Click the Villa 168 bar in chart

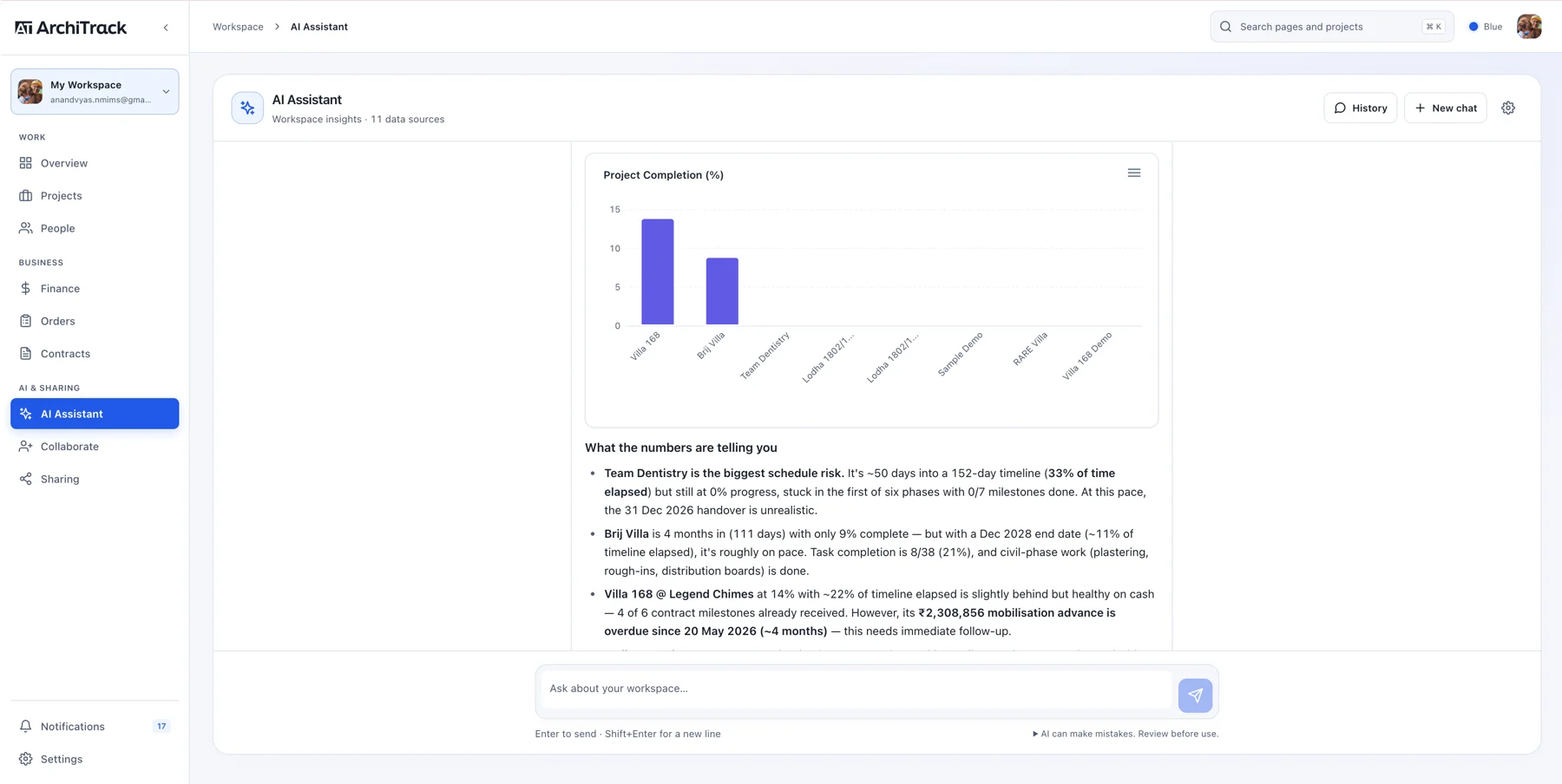[658, 272]
